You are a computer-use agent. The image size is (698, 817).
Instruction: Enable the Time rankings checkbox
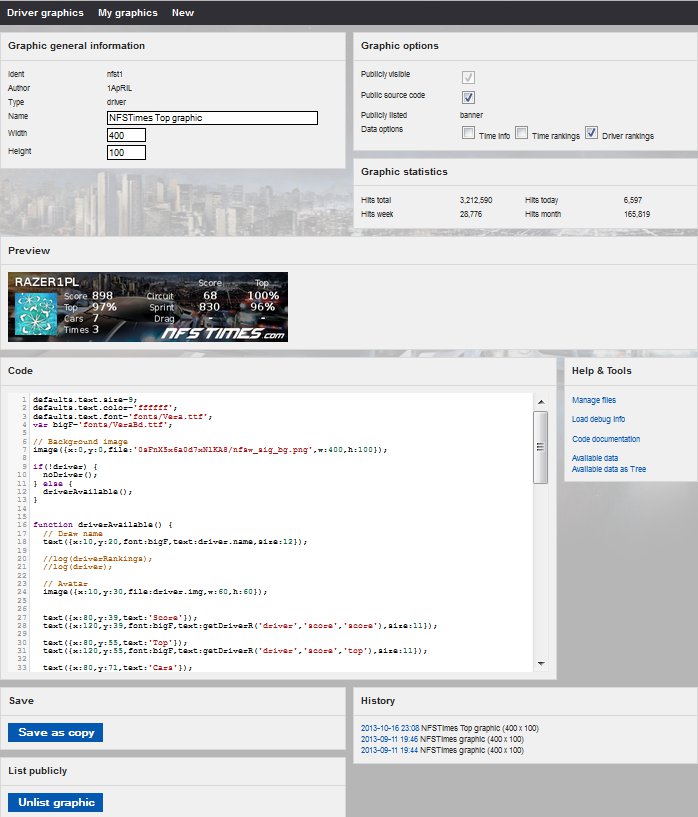521,133
